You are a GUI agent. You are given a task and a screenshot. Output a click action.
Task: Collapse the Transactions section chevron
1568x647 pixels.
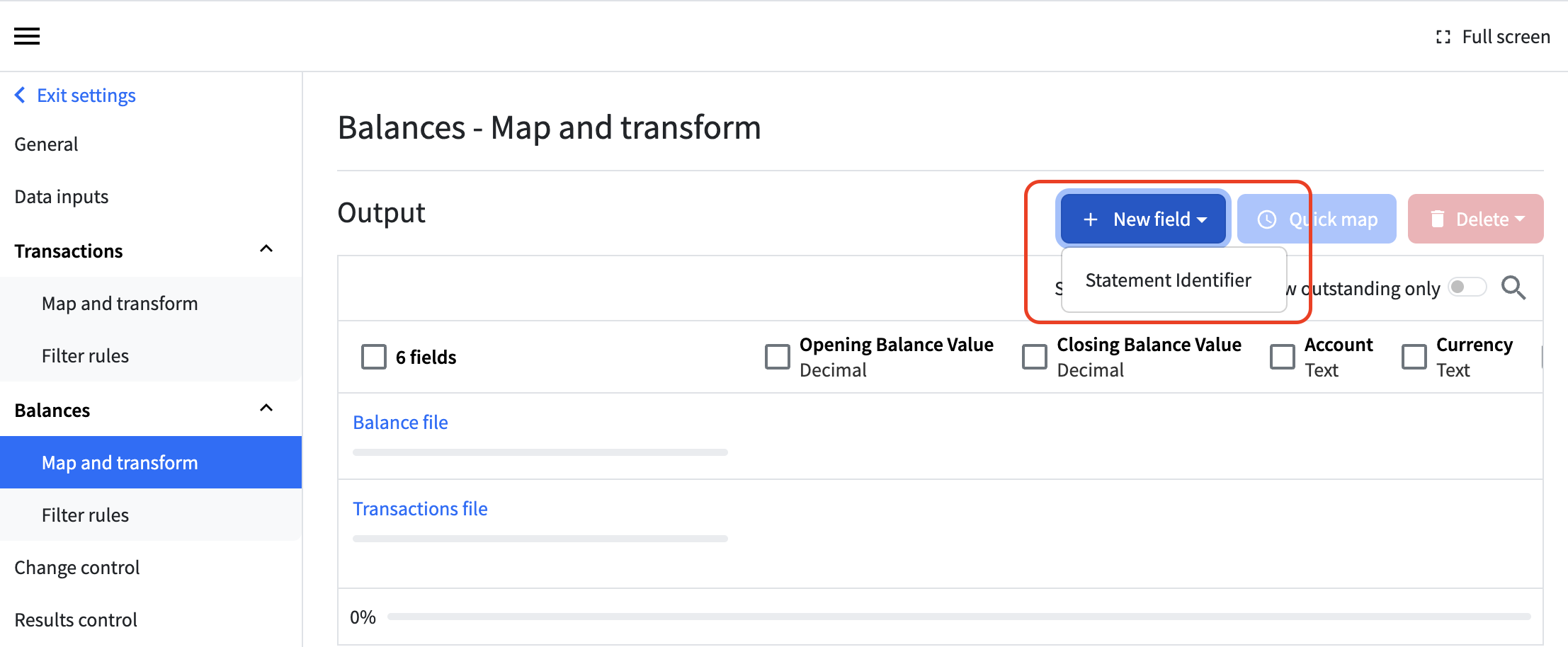(x=266, y=248)
